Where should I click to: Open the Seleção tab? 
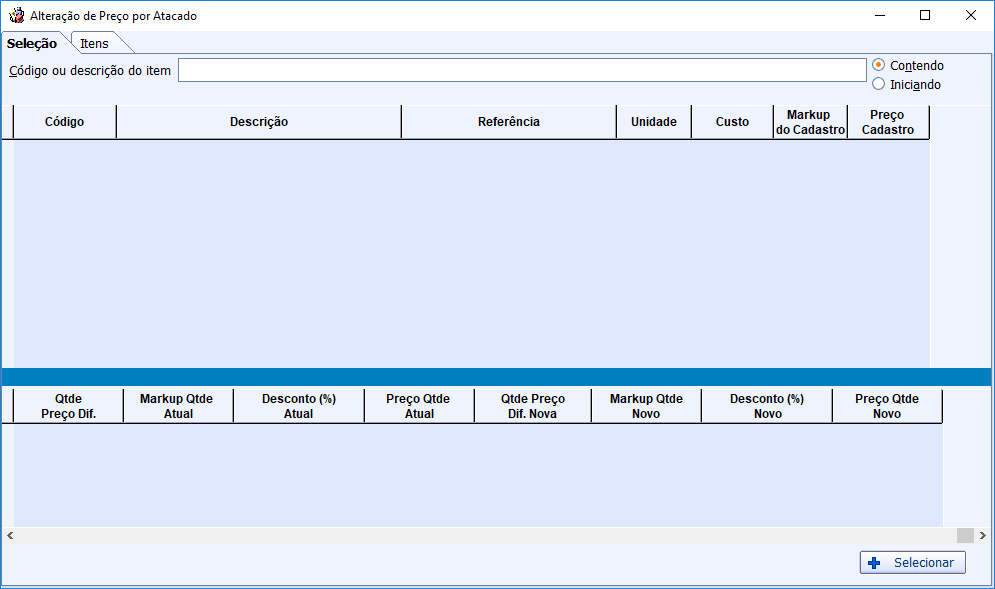click(x=32, y=44)
